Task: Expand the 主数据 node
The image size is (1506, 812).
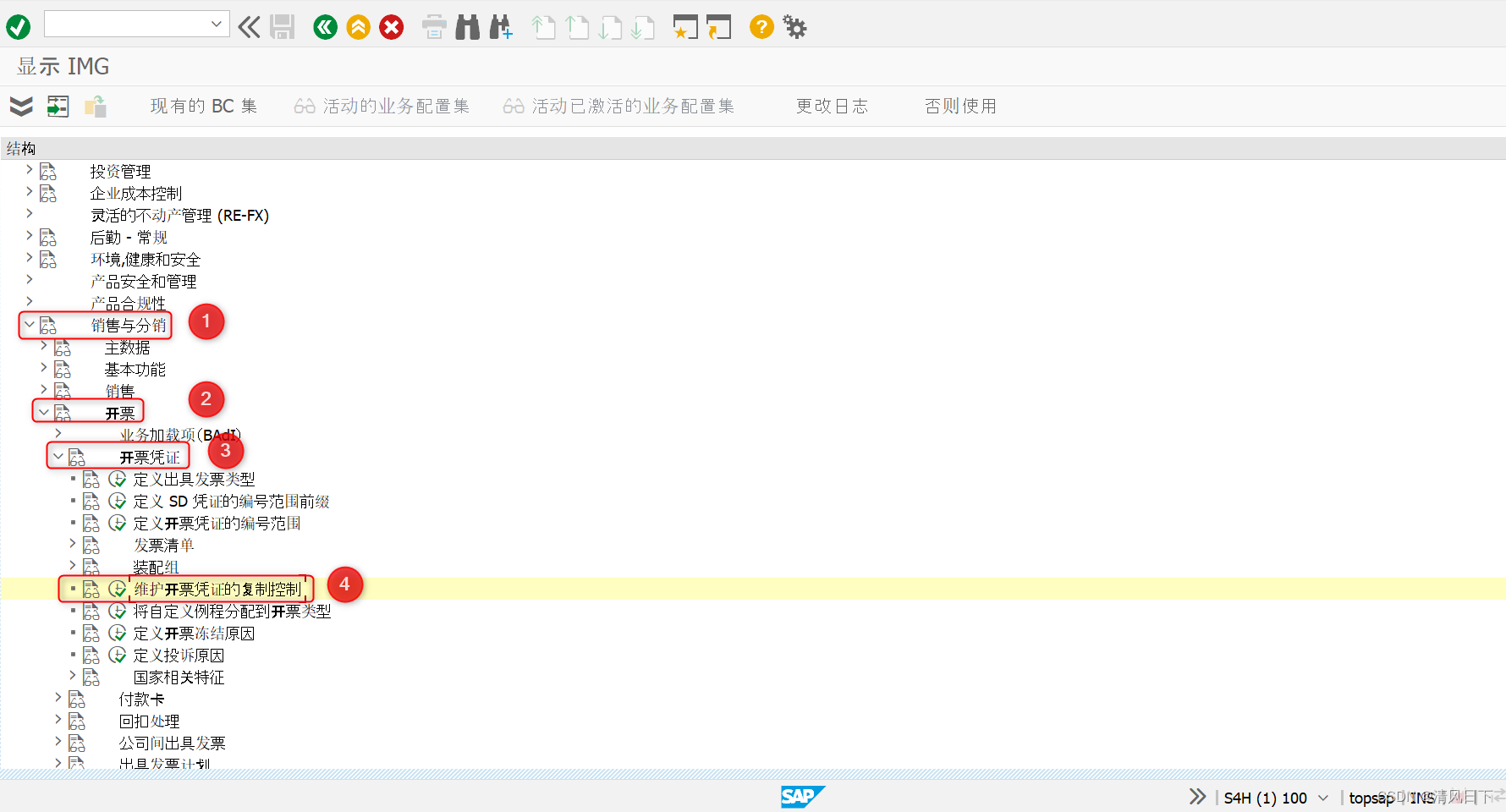Action: point(44,345)
